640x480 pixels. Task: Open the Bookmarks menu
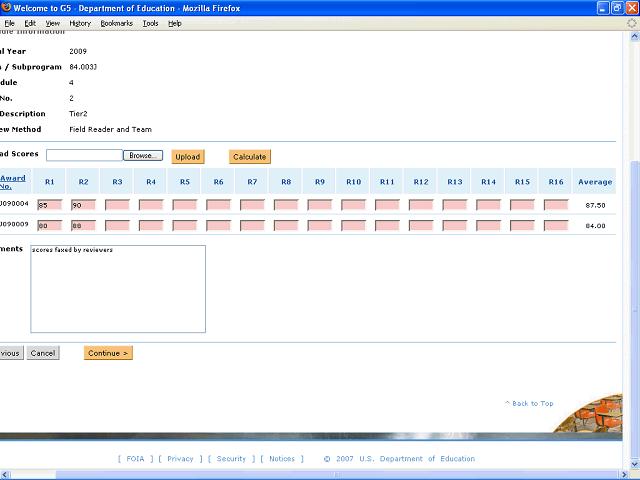pos(116,22)
